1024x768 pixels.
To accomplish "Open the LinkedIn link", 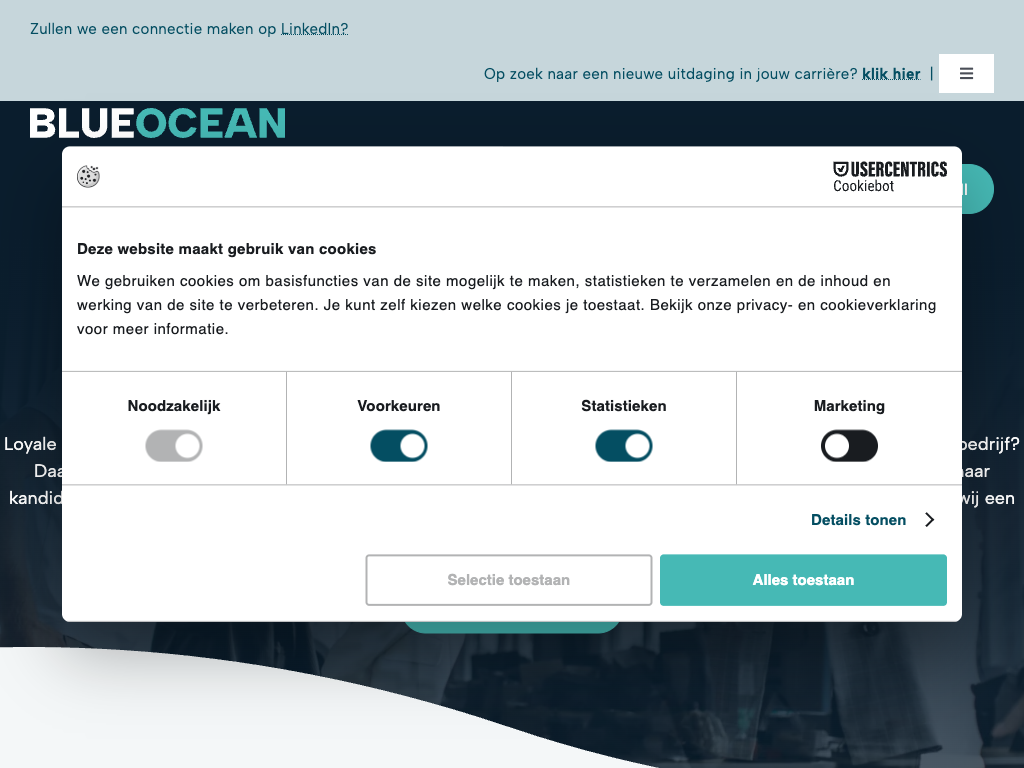I will pyautogui.click(x=314, y=29).
